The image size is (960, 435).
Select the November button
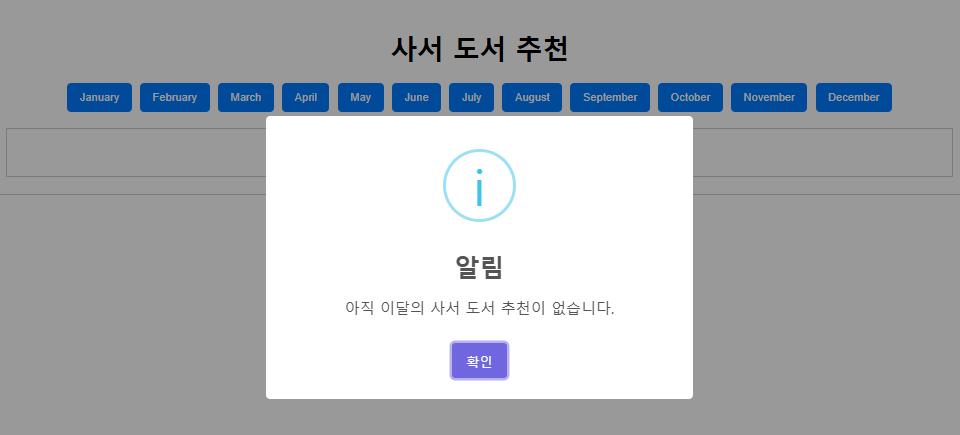click(x=769, y=97)
